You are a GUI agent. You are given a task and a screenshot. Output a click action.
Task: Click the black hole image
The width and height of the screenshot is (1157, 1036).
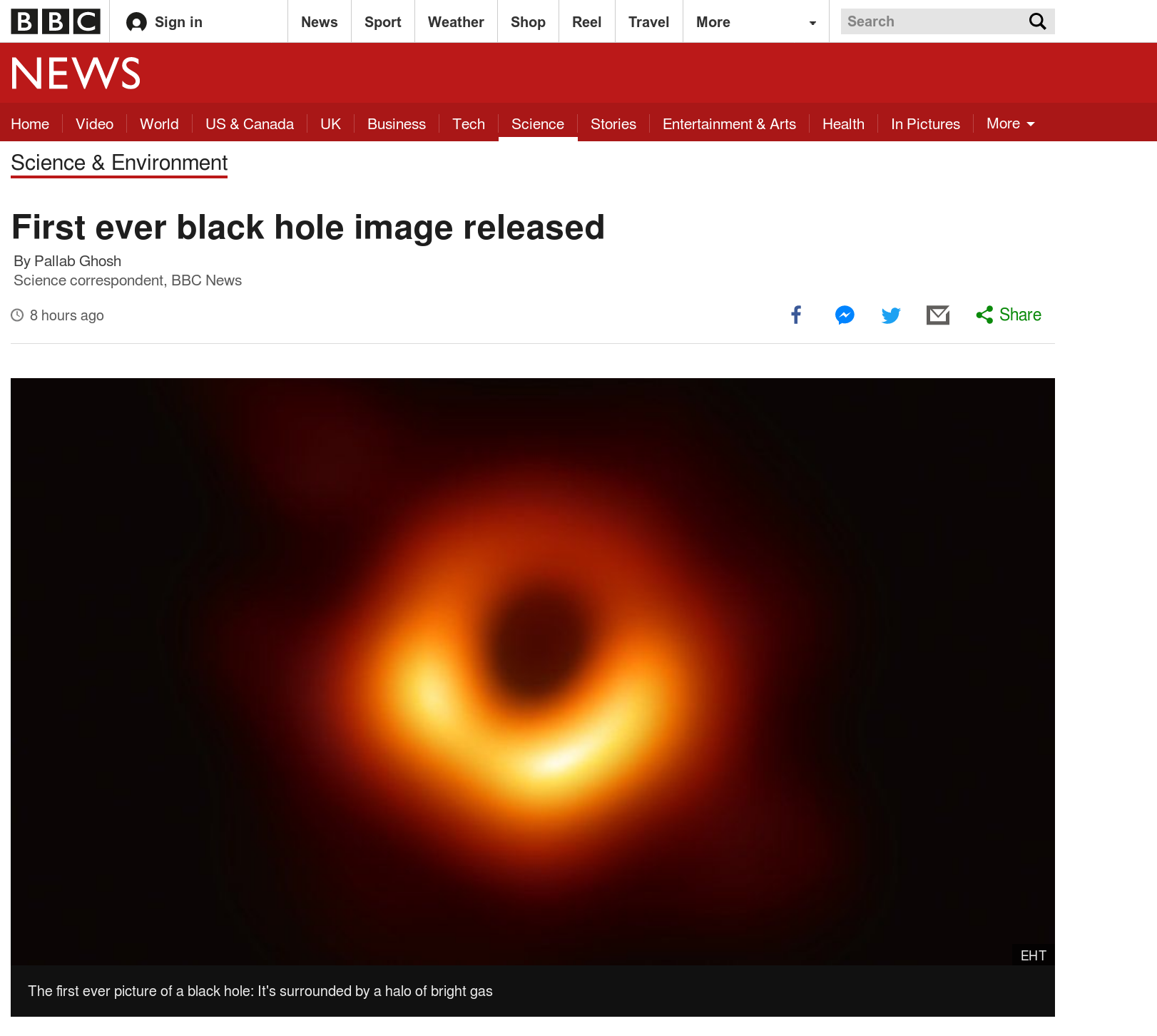click(533, 671)
